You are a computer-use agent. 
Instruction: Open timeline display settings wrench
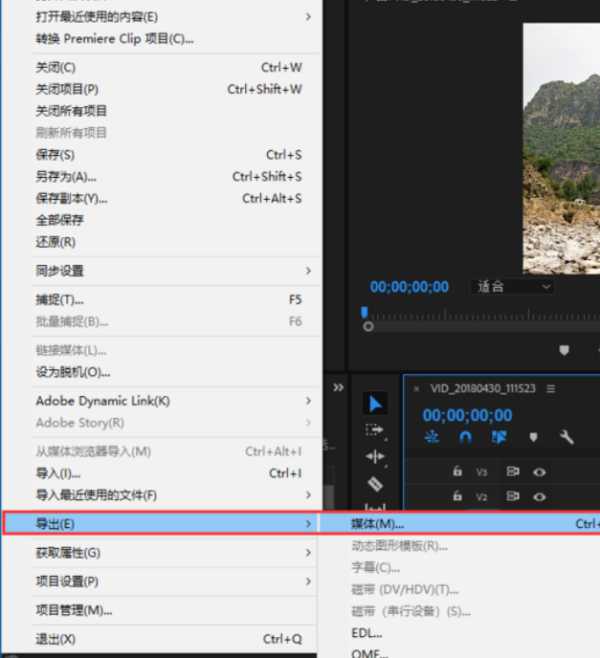click(566, 437)
